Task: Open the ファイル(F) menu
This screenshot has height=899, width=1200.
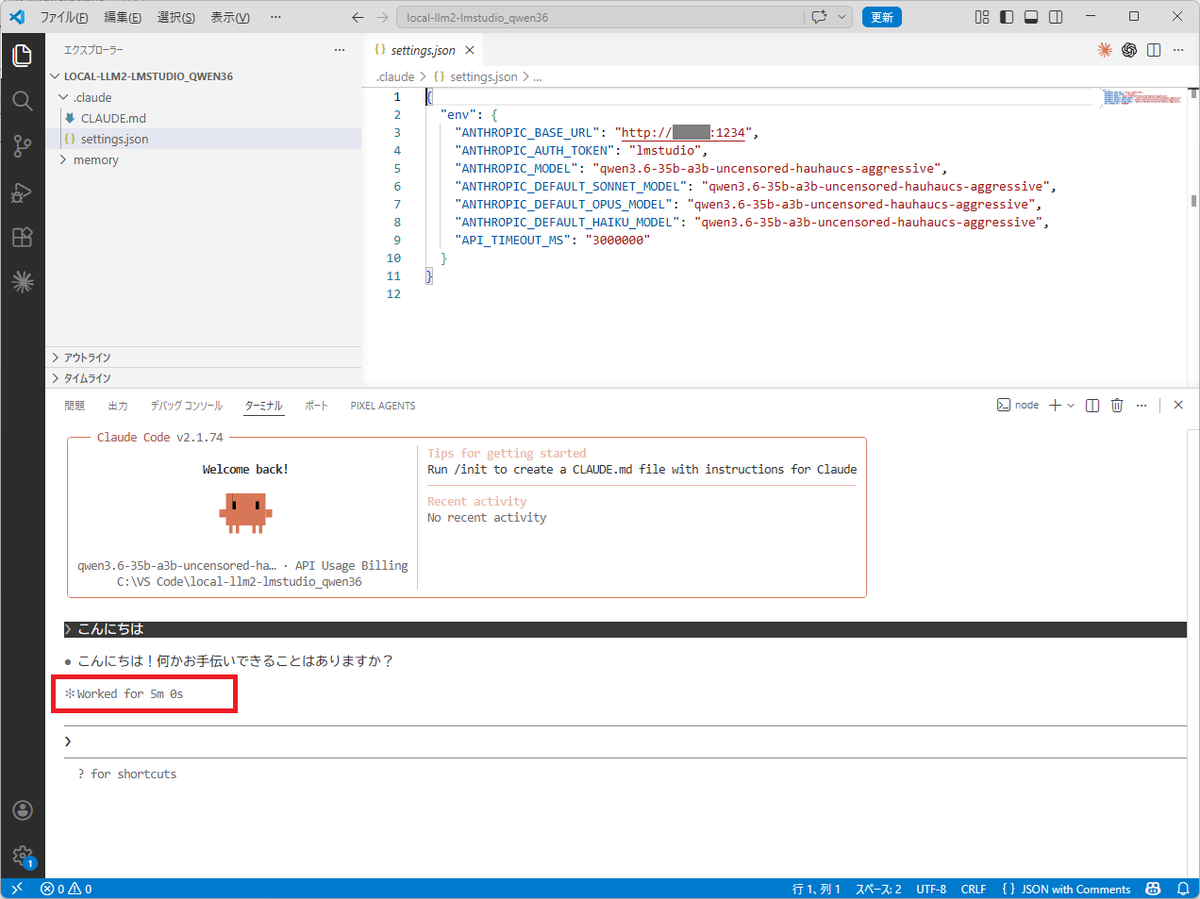Action: click(64, 17)
